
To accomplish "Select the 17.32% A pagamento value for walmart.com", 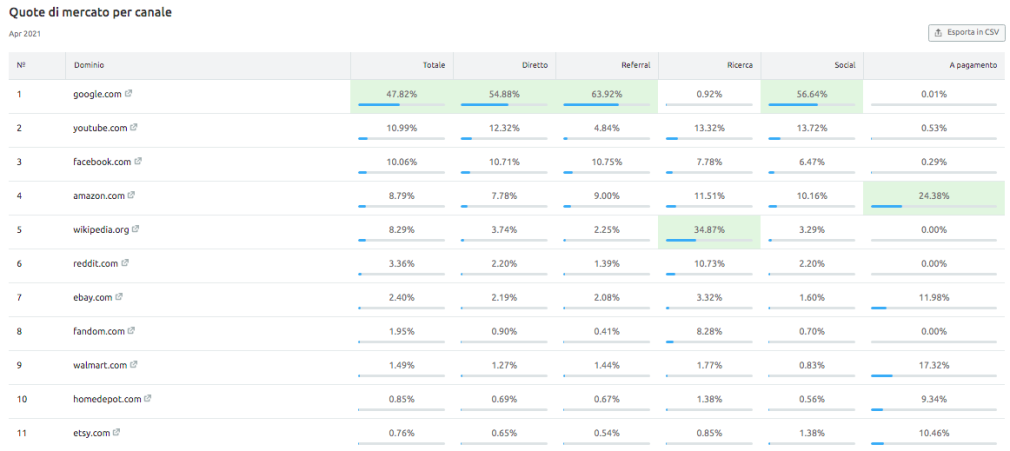I will point(933,365).
